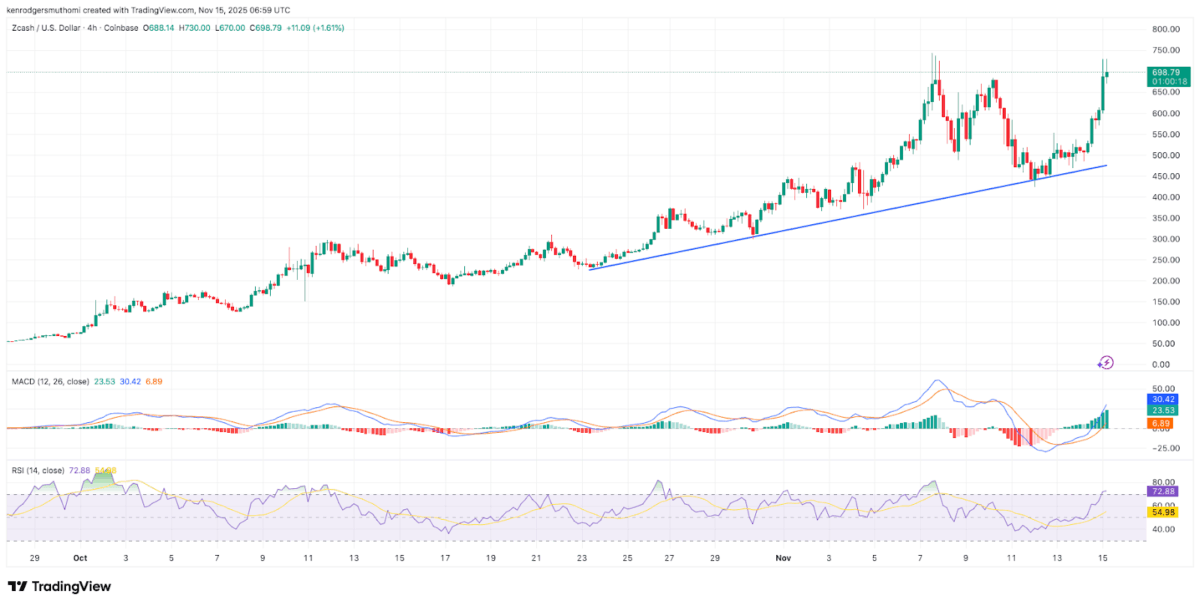Click the TradingView logo in bottom left
Screen dimensions: 1200x606
pos(60,587)
